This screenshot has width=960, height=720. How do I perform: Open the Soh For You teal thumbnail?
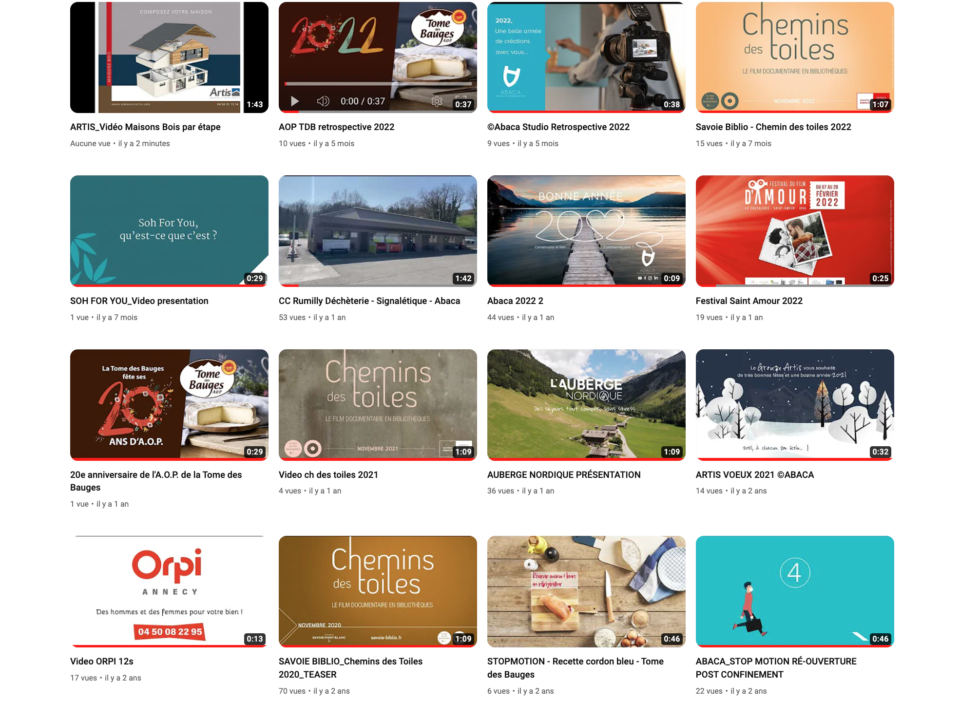click(x=169, y=231)
